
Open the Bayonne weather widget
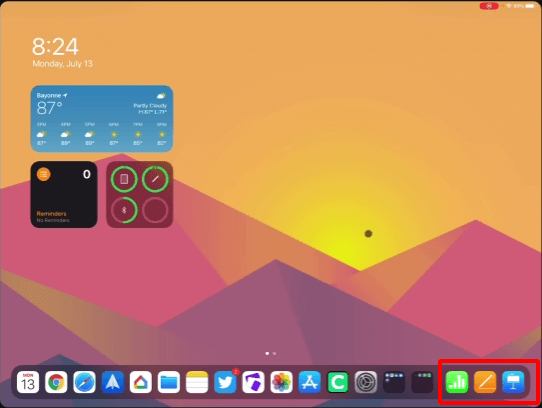point(102,119)
